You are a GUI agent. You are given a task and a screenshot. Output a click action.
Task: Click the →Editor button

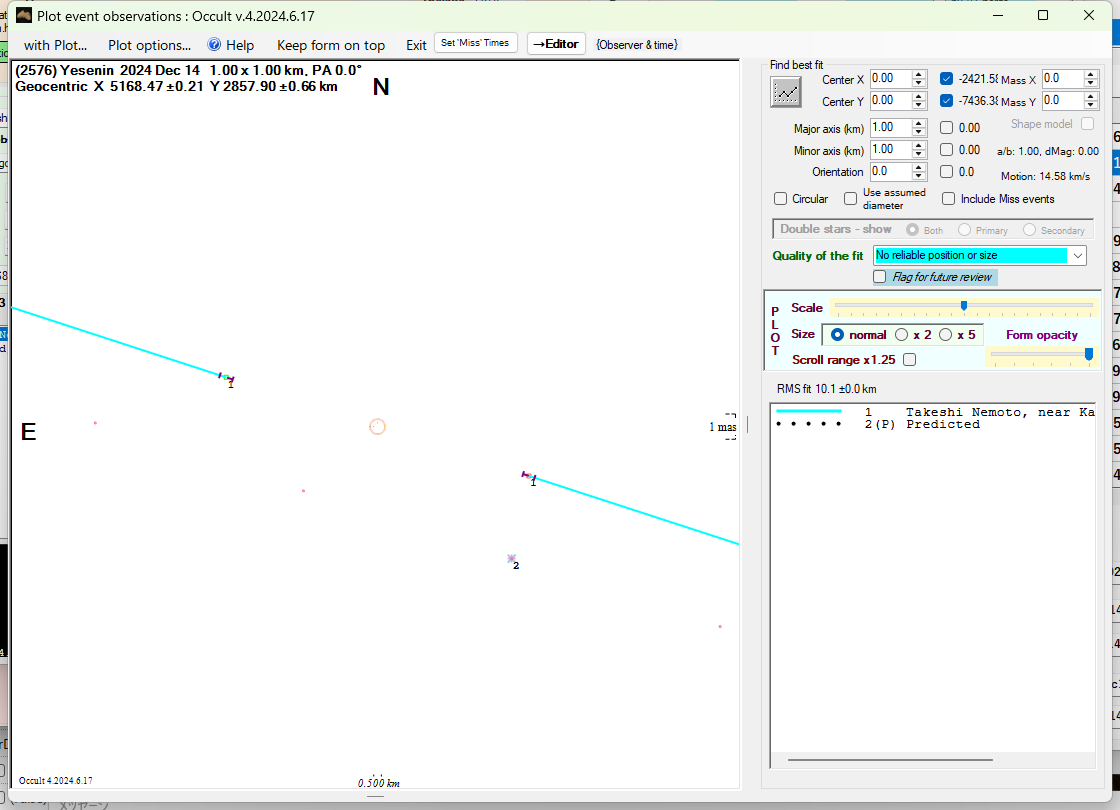[x=556, y=44]
